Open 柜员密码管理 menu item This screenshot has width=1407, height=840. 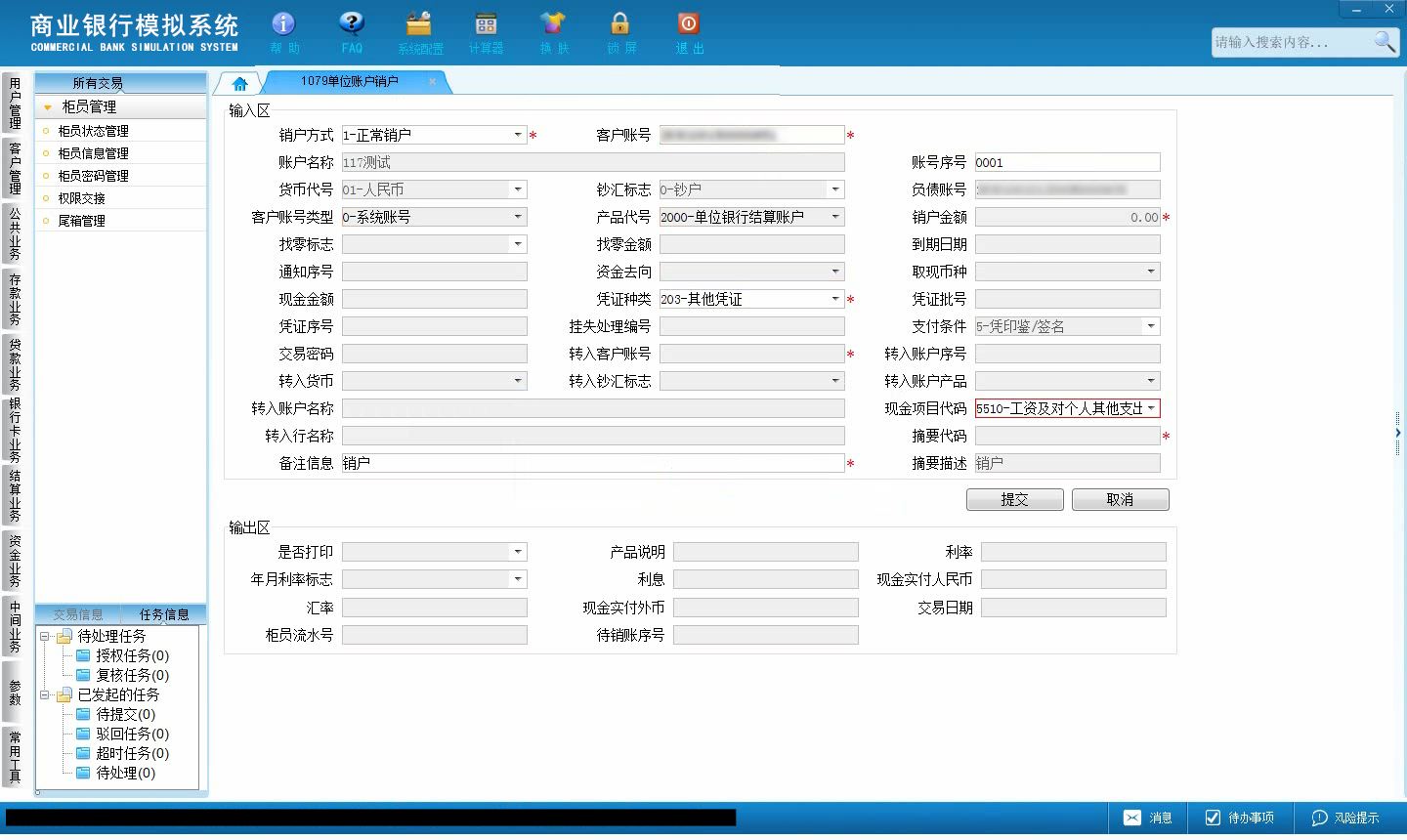[93, 176]
